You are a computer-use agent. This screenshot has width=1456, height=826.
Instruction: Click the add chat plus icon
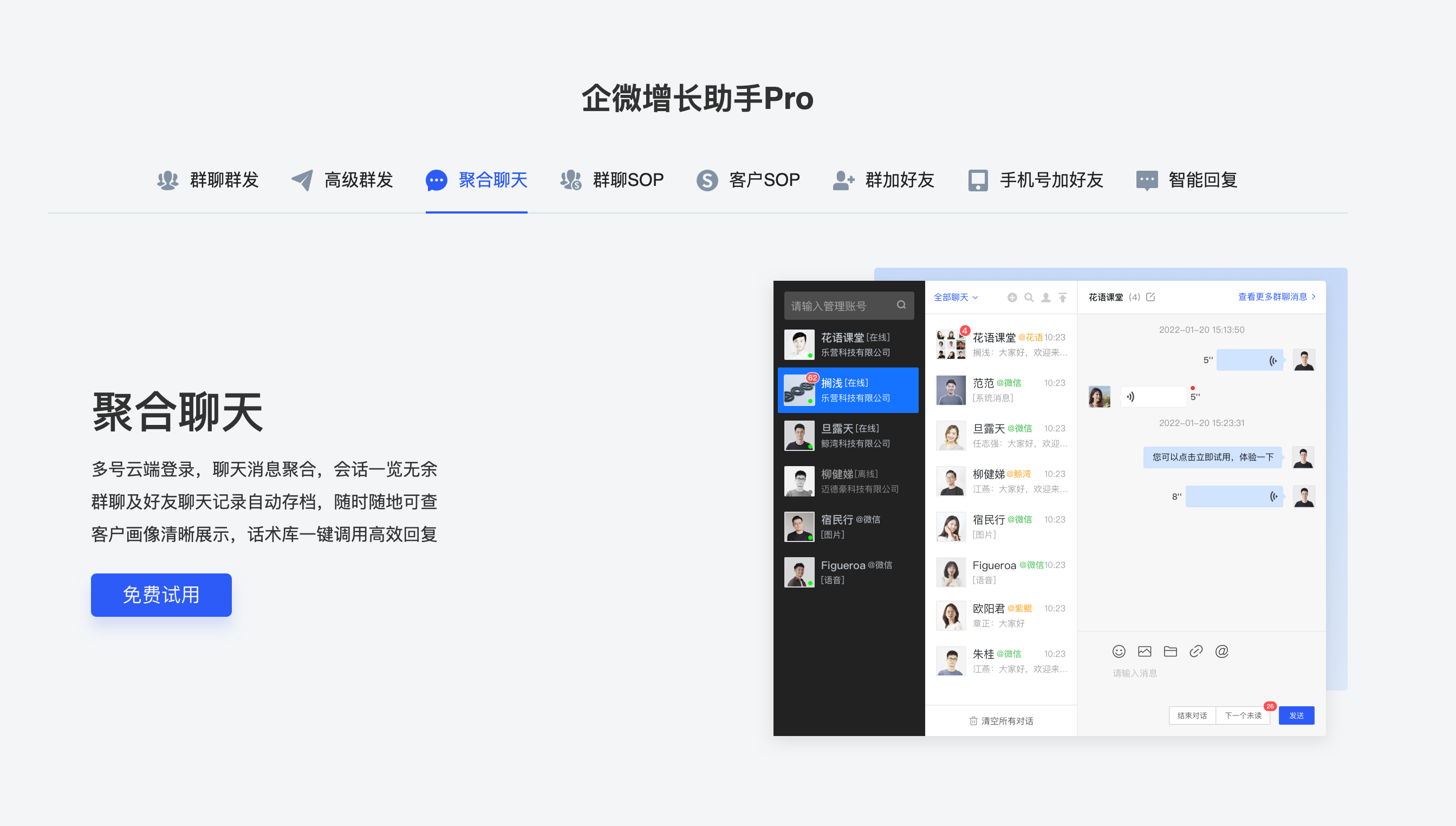click(x=1012, y=297)
